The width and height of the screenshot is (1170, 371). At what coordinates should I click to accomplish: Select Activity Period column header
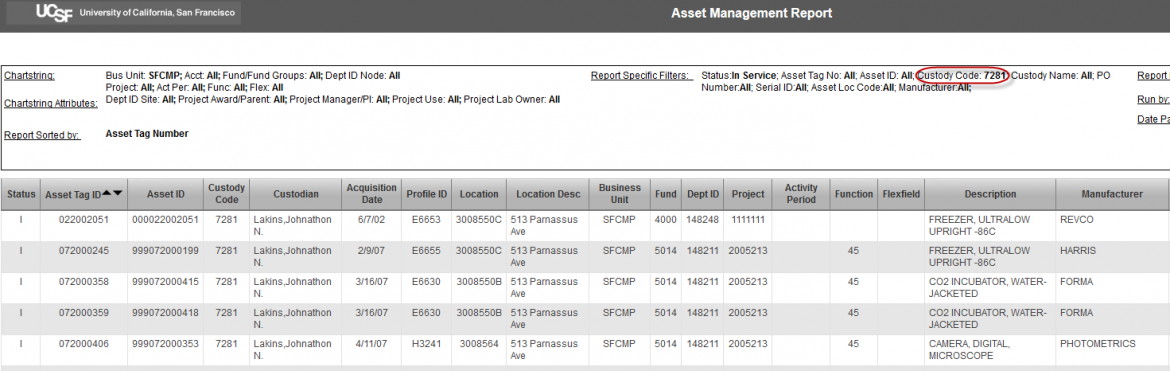[x=801, y=194]
